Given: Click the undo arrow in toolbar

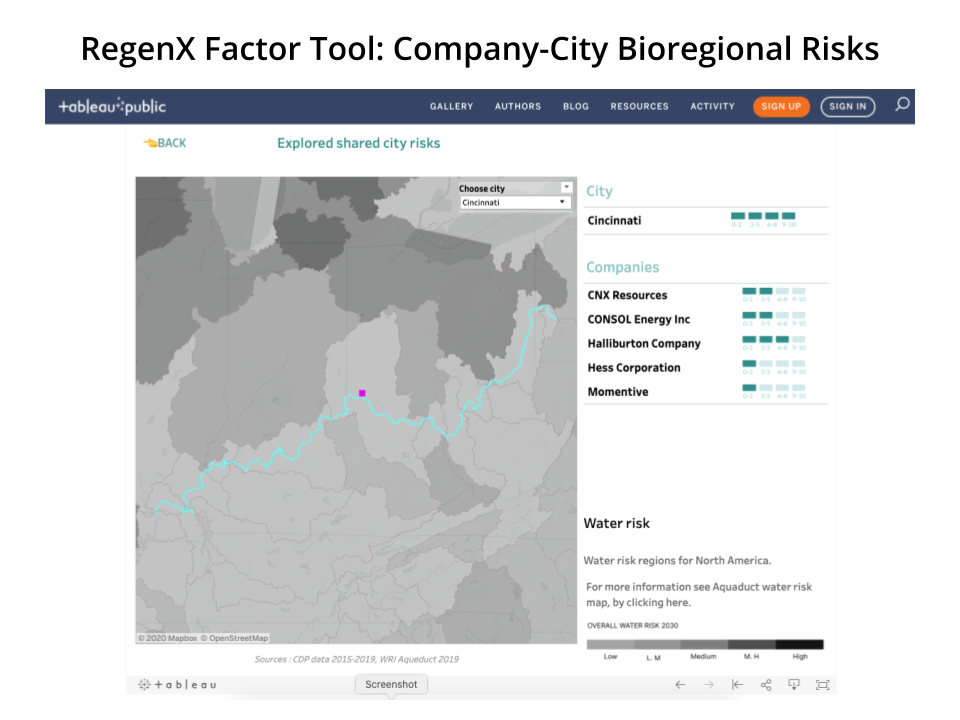Looking at the screenshot, I should (680, 684).
